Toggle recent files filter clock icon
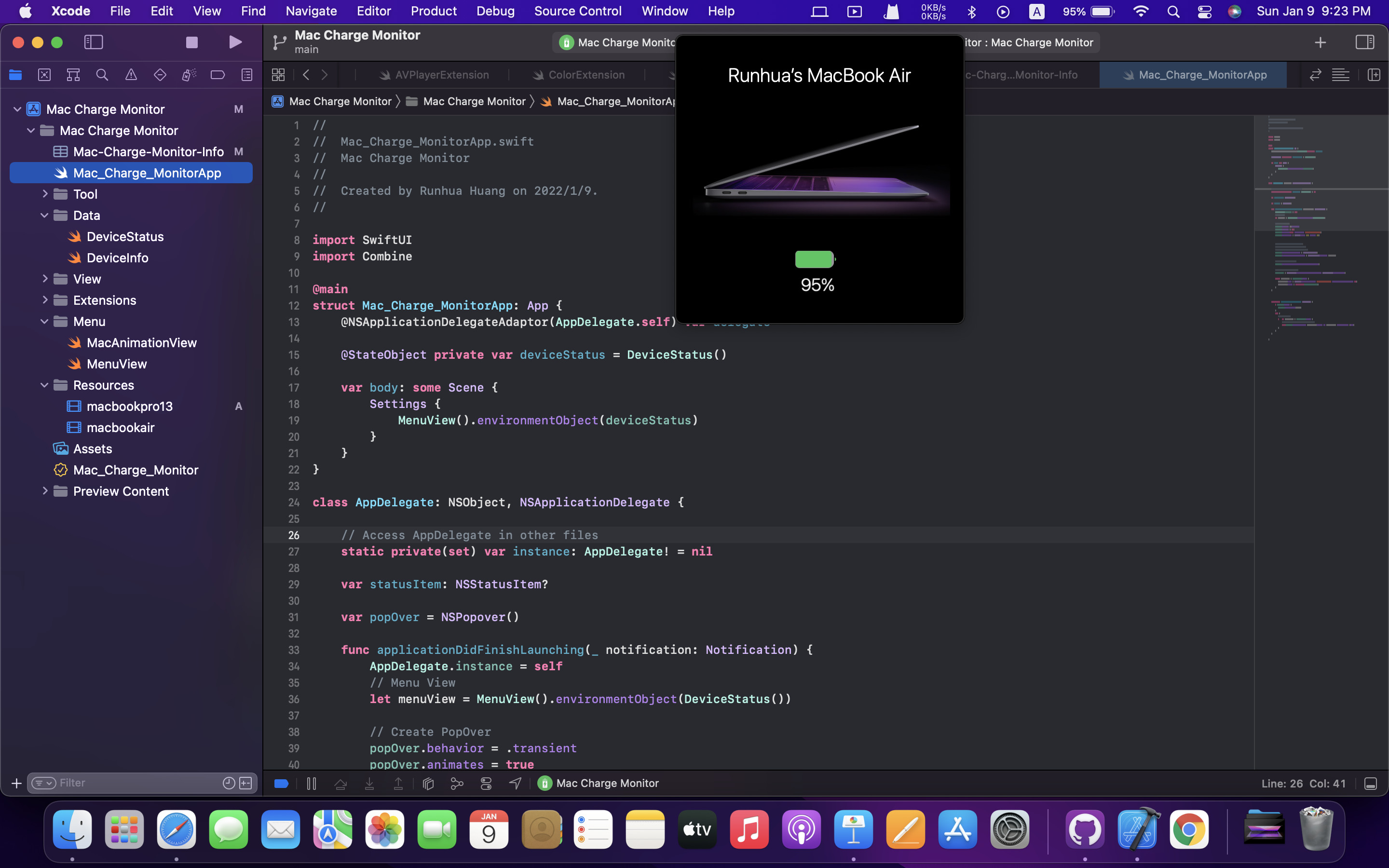The height and width of the screenshot is (868, 1389). coord(229,783)
